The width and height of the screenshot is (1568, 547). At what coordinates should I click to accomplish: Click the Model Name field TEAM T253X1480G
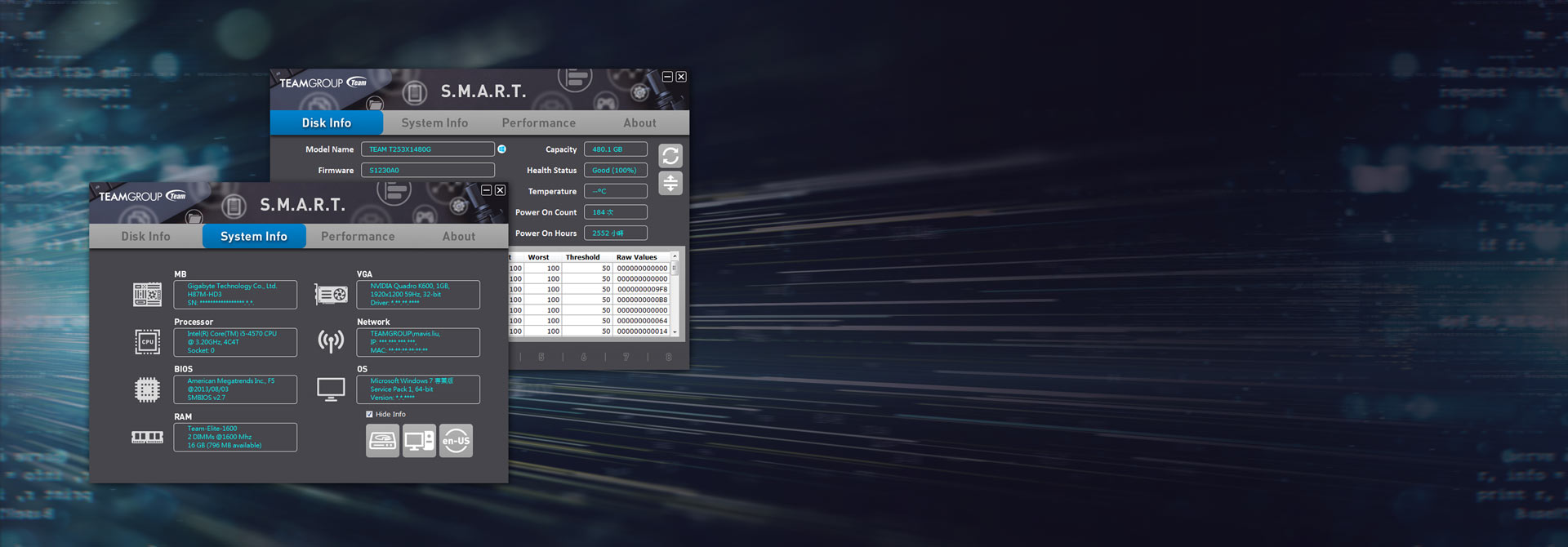point(427,149)
